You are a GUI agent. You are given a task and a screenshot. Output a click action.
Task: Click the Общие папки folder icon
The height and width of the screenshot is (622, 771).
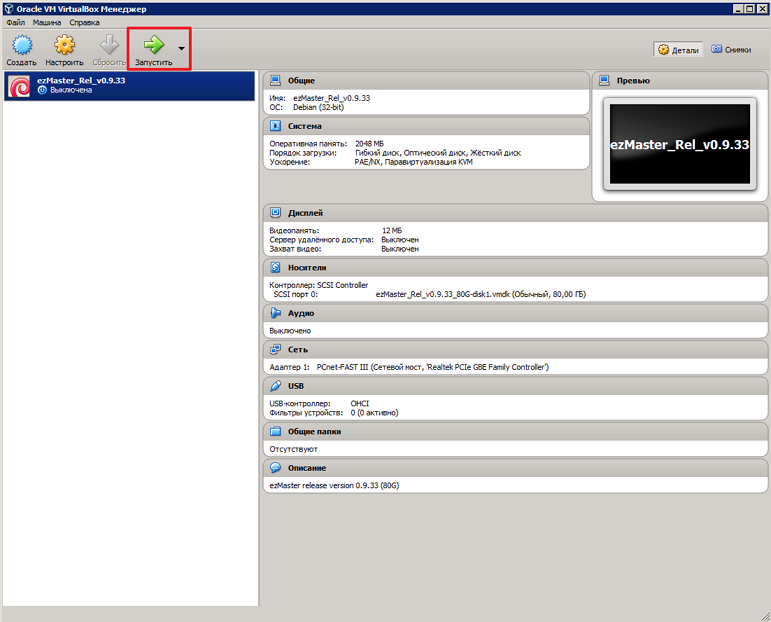click(275, 431)
